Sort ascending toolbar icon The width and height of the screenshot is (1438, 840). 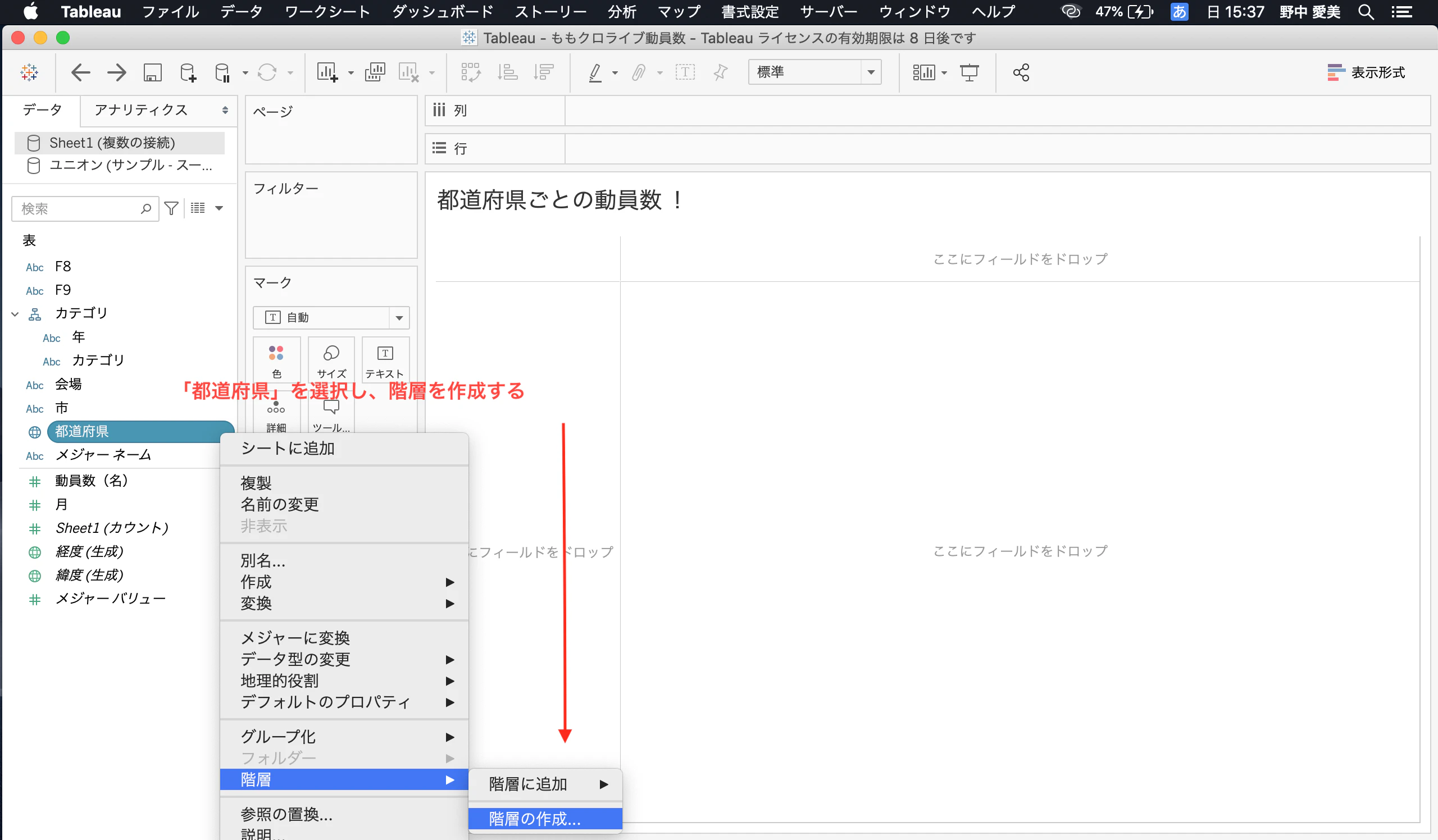(507, 72)
